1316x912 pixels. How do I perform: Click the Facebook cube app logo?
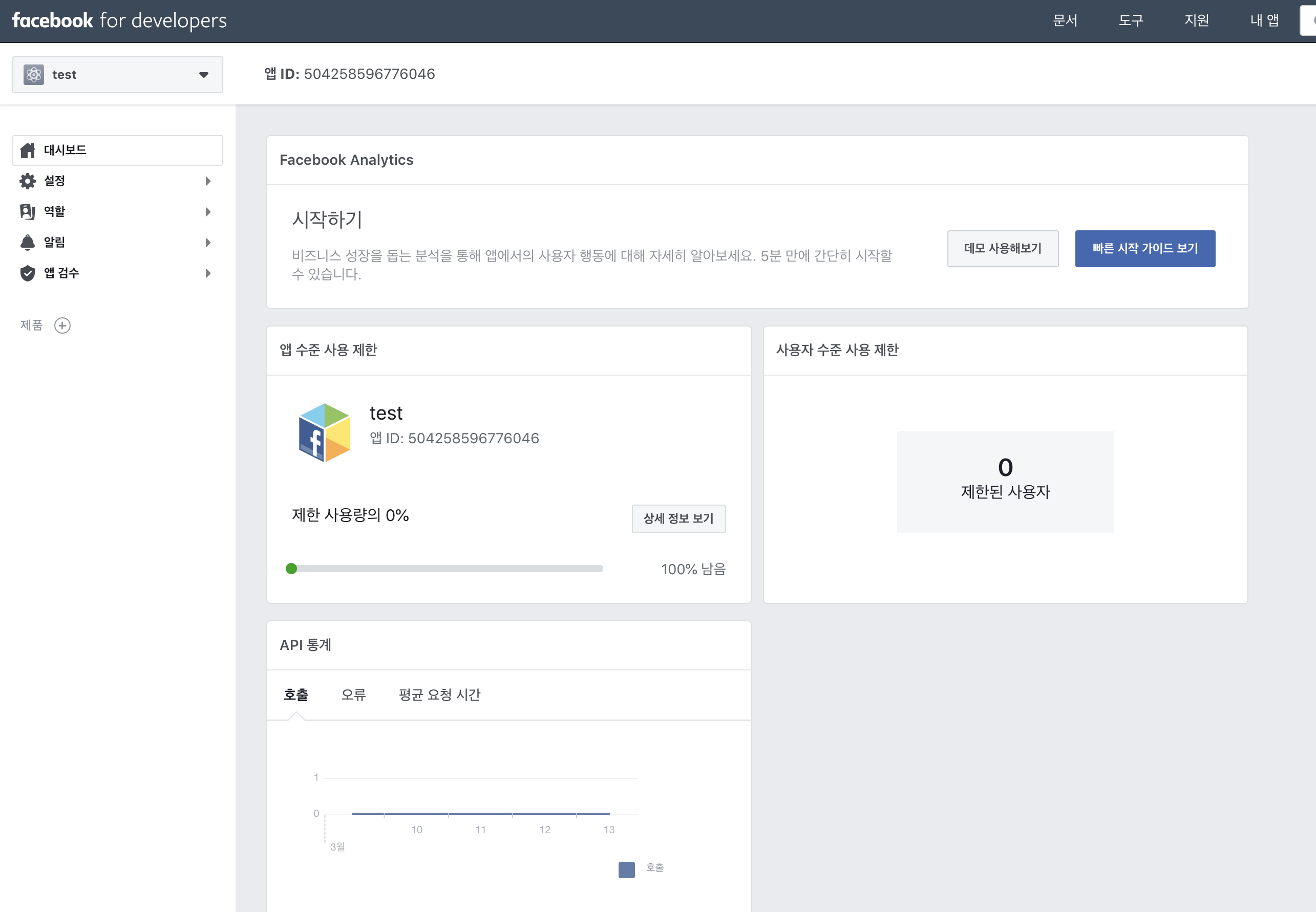pos(324,432)
